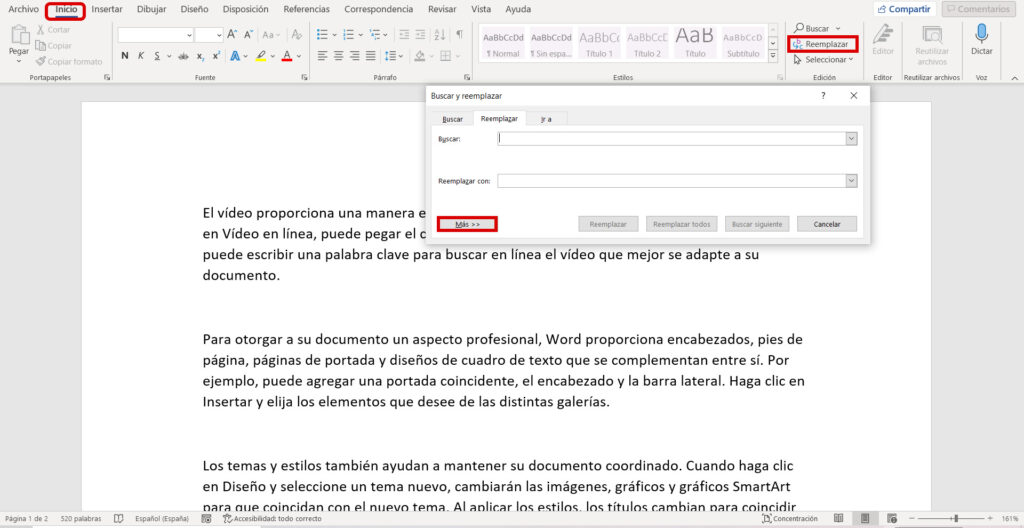Align text to the left
Image resolution: width=1024 pixels, height=528 pixels.
coord(322,56)
